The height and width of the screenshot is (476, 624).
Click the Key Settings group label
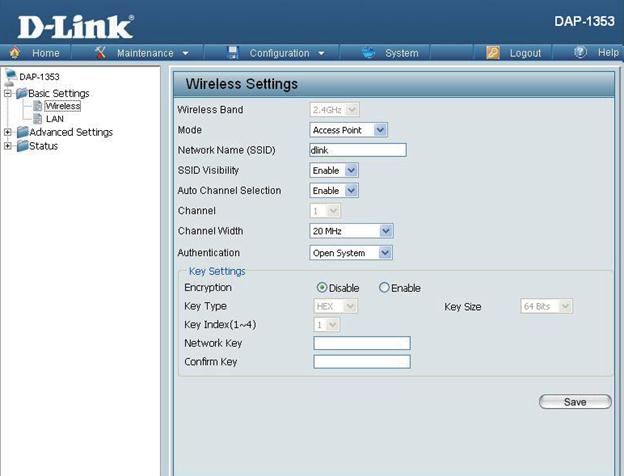pos(217,271)
